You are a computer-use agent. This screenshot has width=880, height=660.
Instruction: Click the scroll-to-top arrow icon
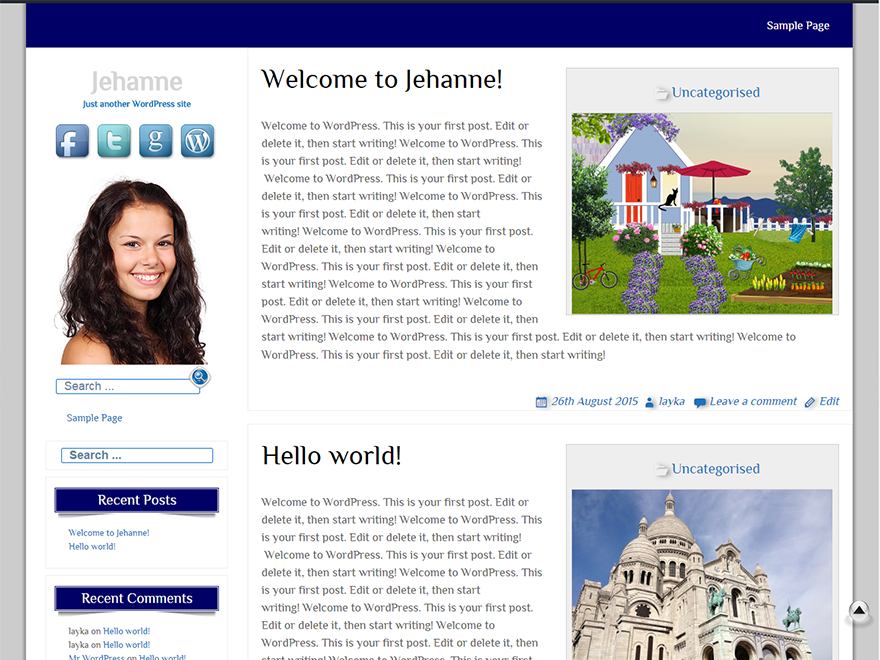[859, 610]
